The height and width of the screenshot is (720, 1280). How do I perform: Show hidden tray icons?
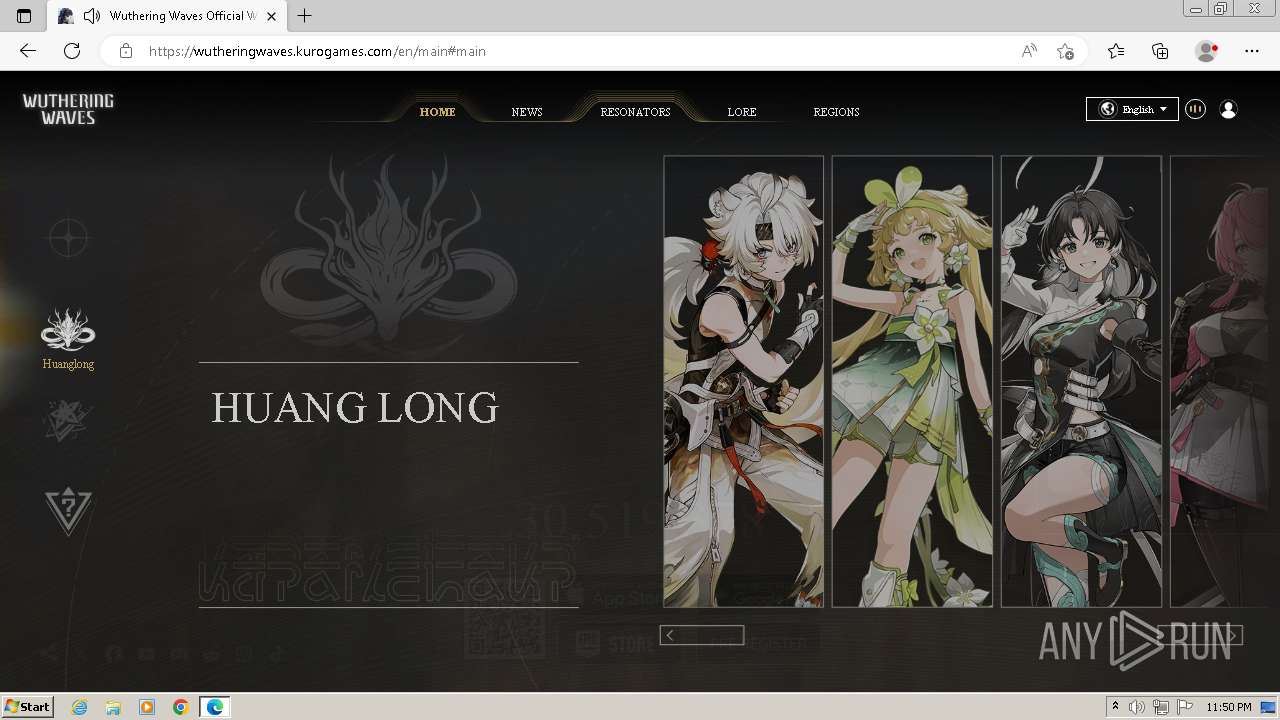1115,707
